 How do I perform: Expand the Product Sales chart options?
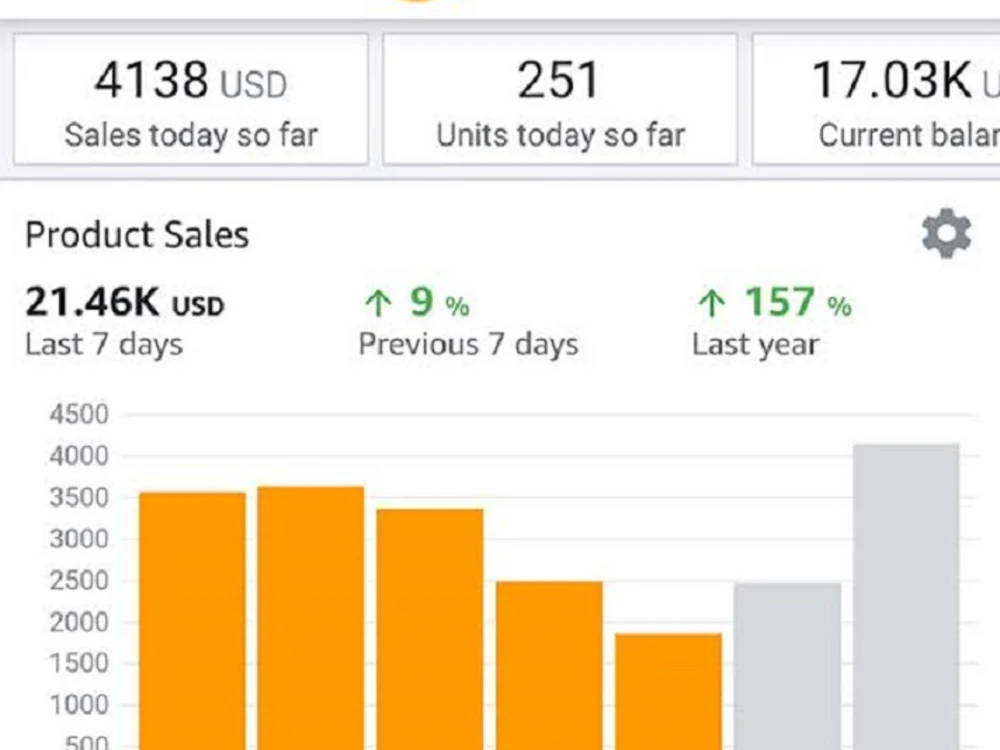click(x=943, y=233)
